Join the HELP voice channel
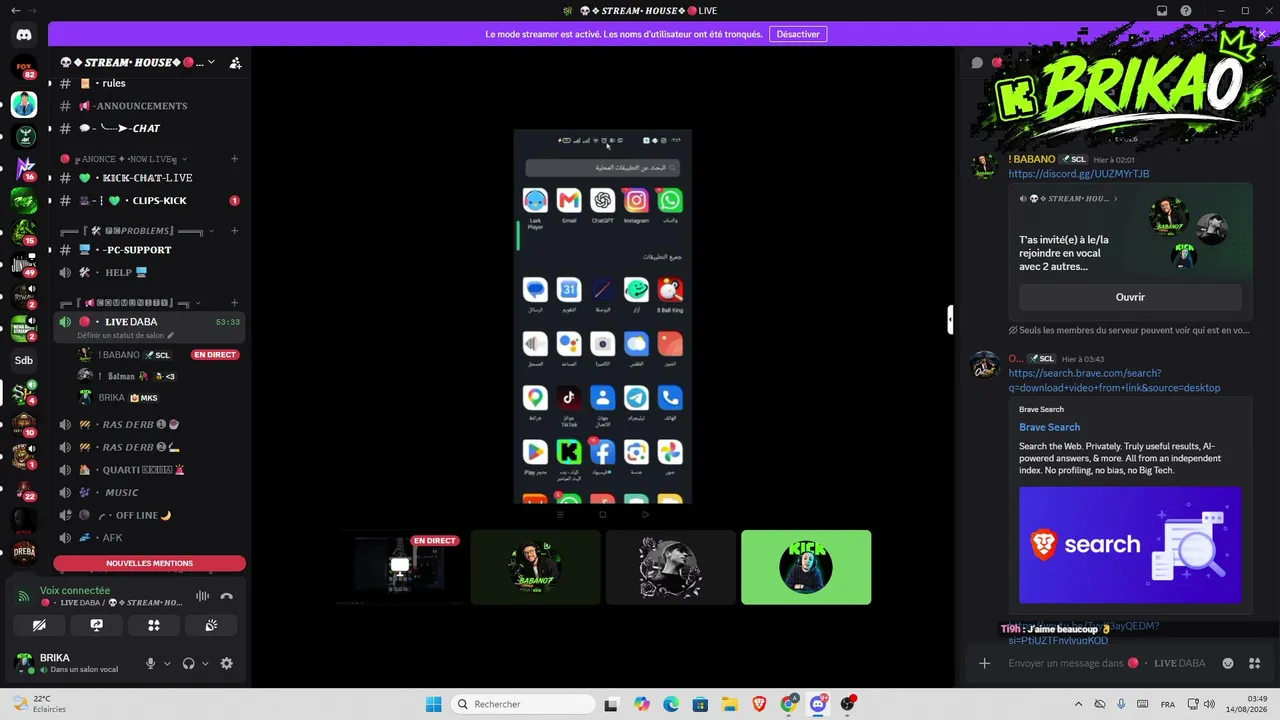1280x720 pixels. tap(149, 272)
